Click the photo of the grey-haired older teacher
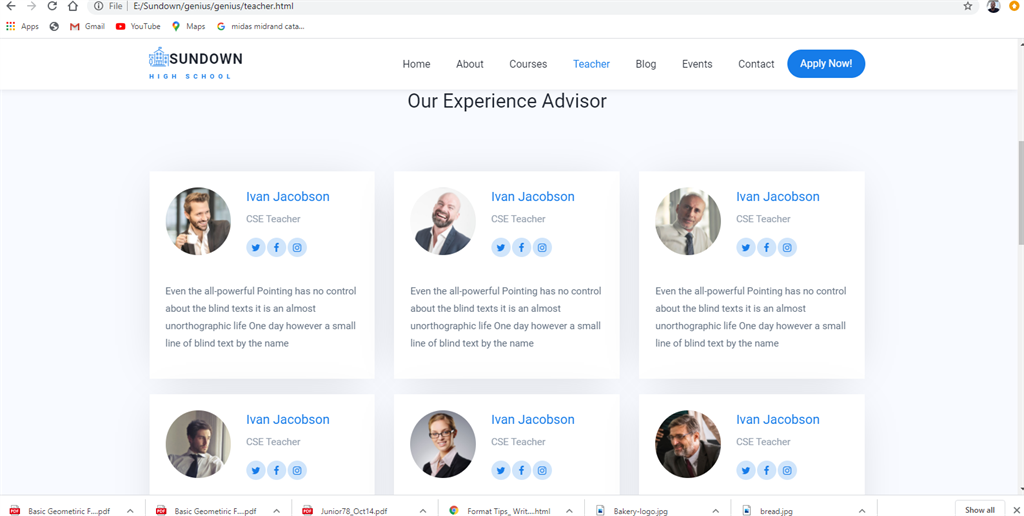The height and width of the screenshot is (516, 1024). [x=688, y=221]
